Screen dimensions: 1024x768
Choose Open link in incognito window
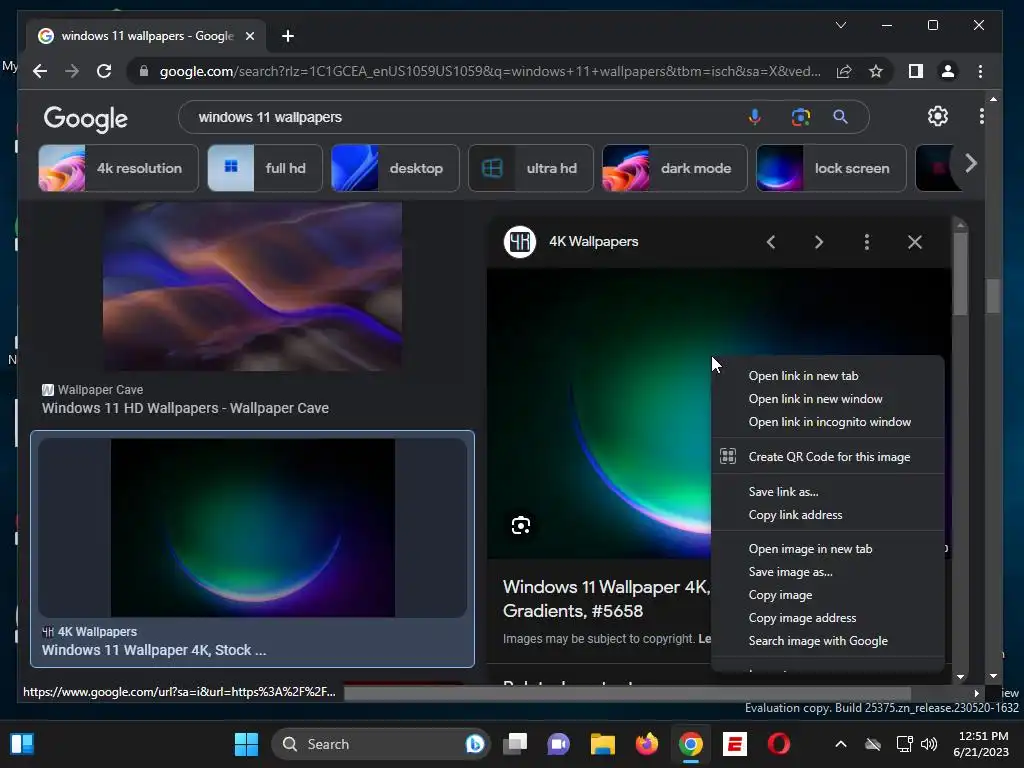[x=827, y=422]
